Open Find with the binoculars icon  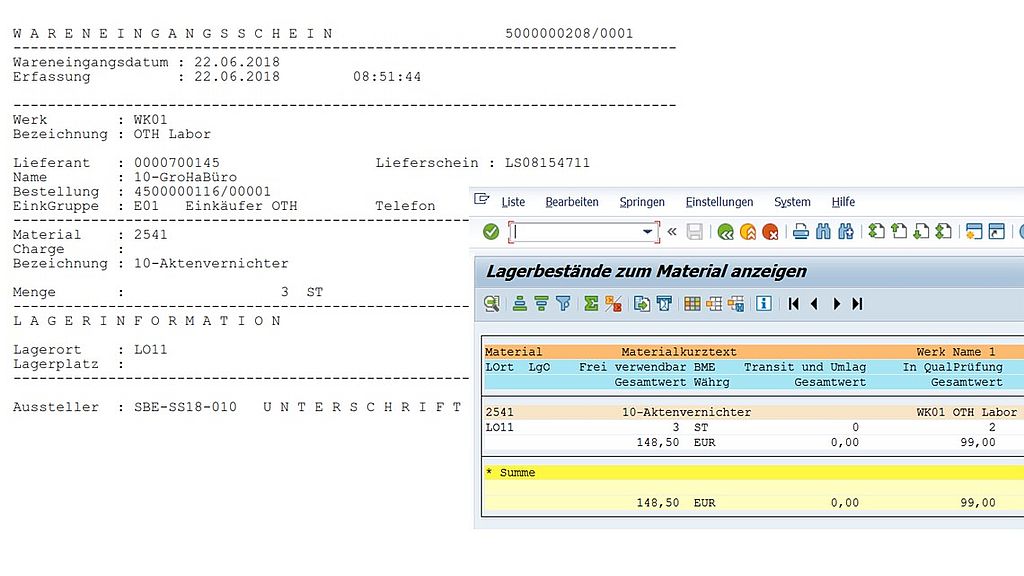pos(823,232)
